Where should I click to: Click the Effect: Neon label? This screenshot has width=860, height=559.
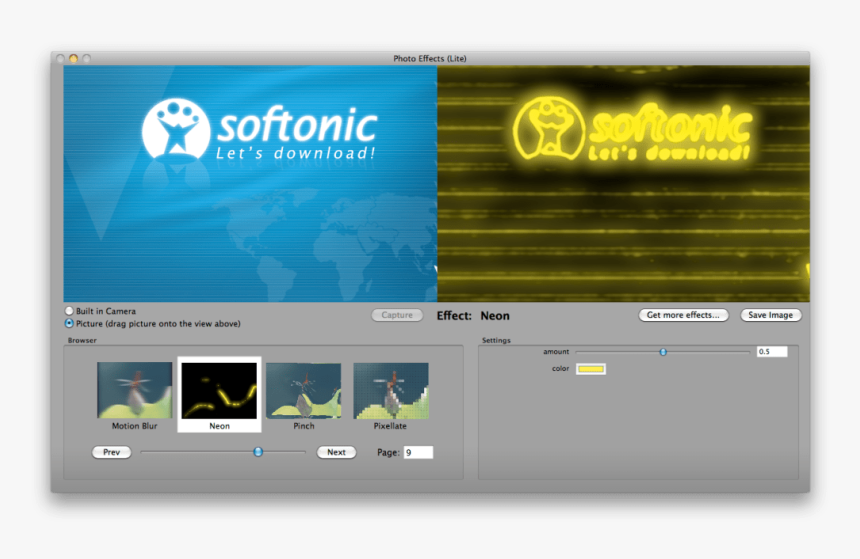(x=473, y=315)
